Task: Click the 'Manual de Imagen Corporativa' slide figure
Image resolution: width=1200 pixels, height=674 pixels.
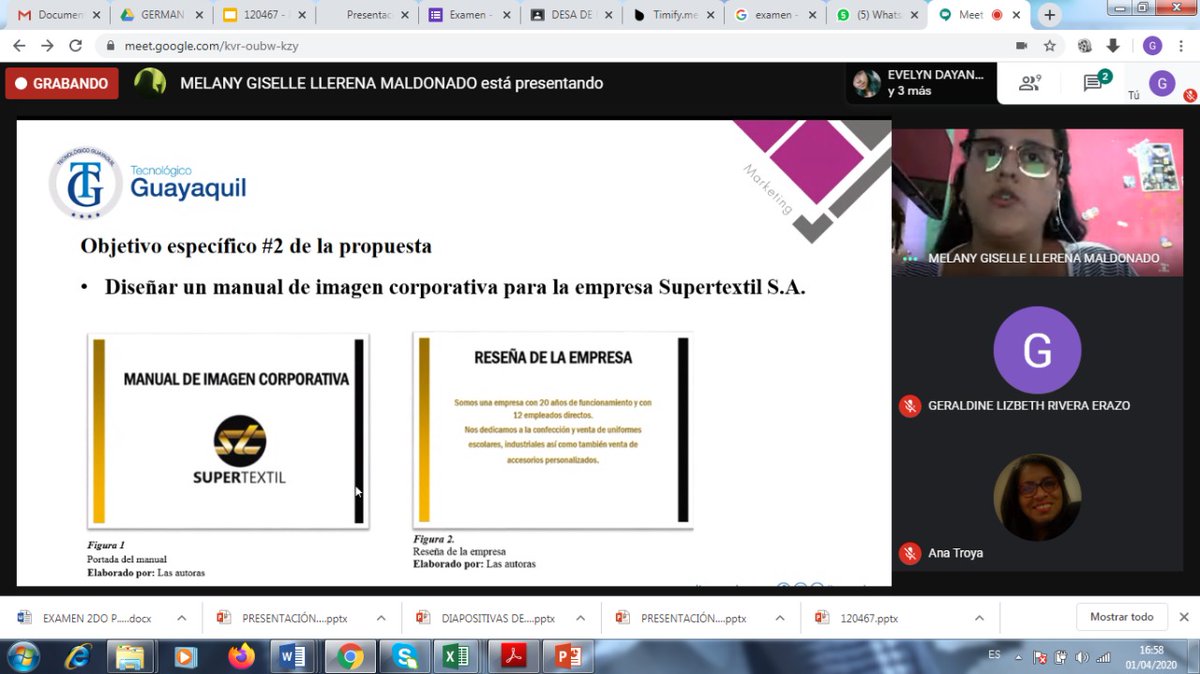Action: [x=228, y=431]
